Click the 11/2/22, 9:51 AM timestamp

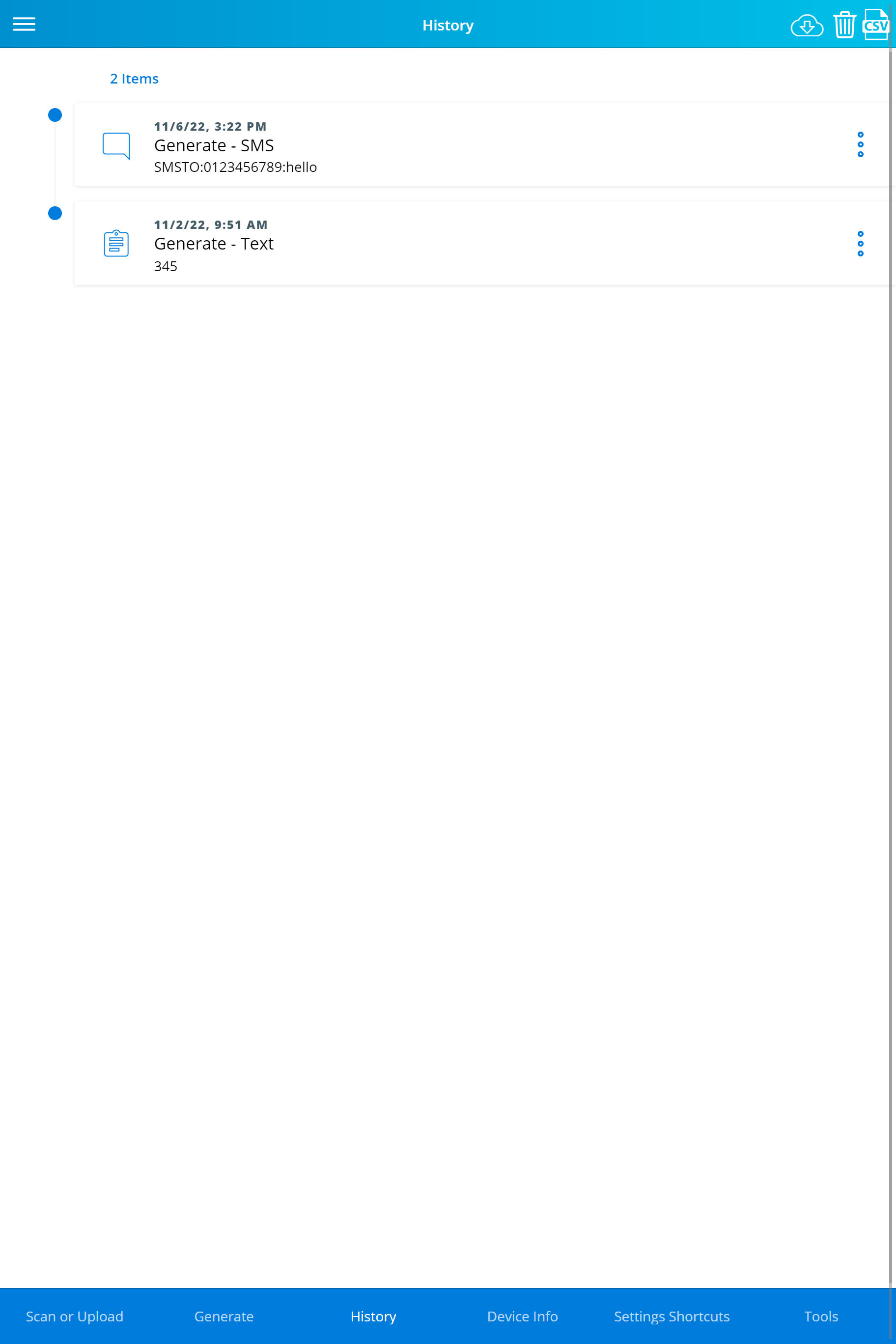[x=211, y=224]
